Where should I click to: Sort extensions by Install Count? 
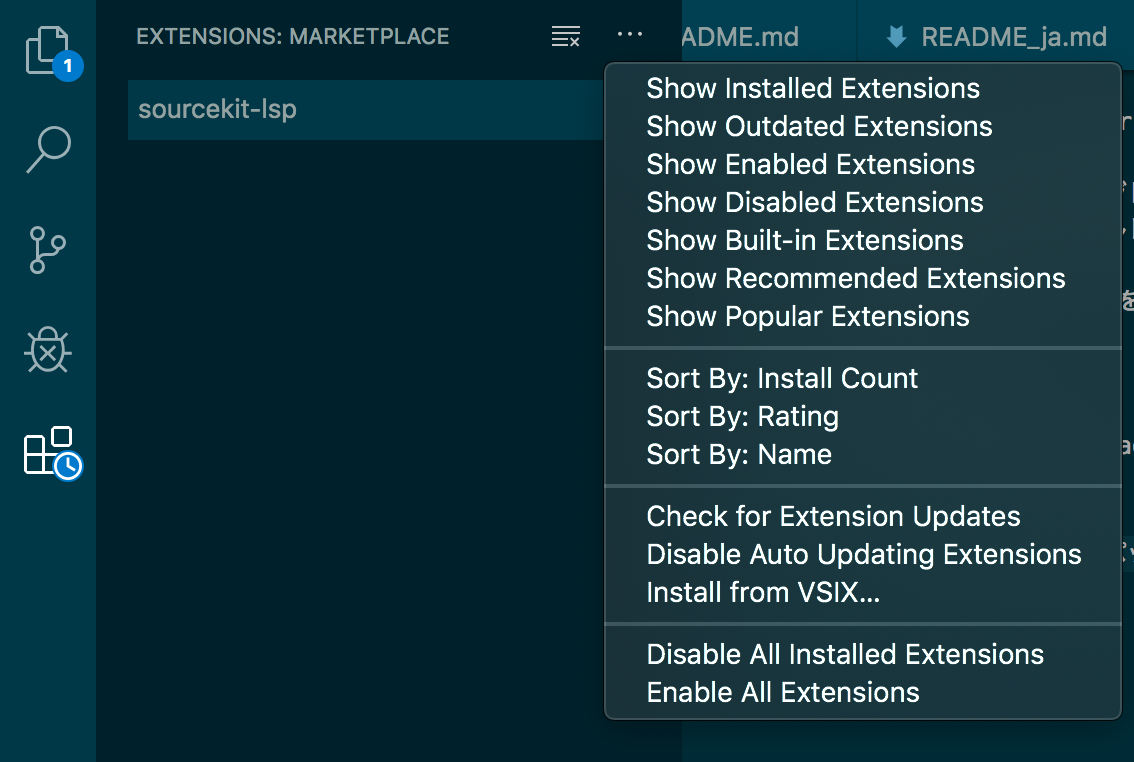(782, 378)
